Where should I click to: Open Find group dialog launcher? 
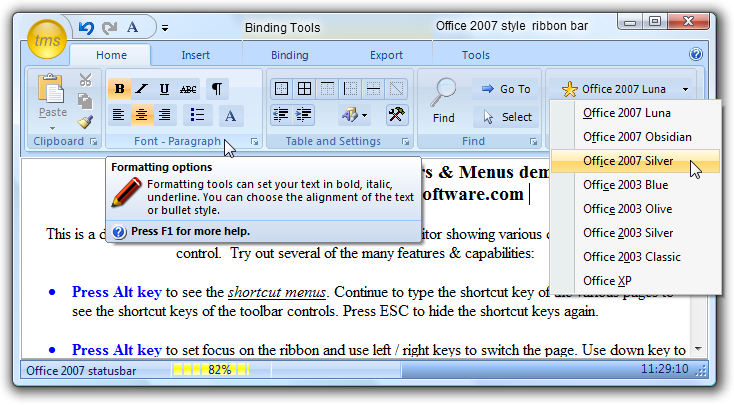tap(533, 141)
